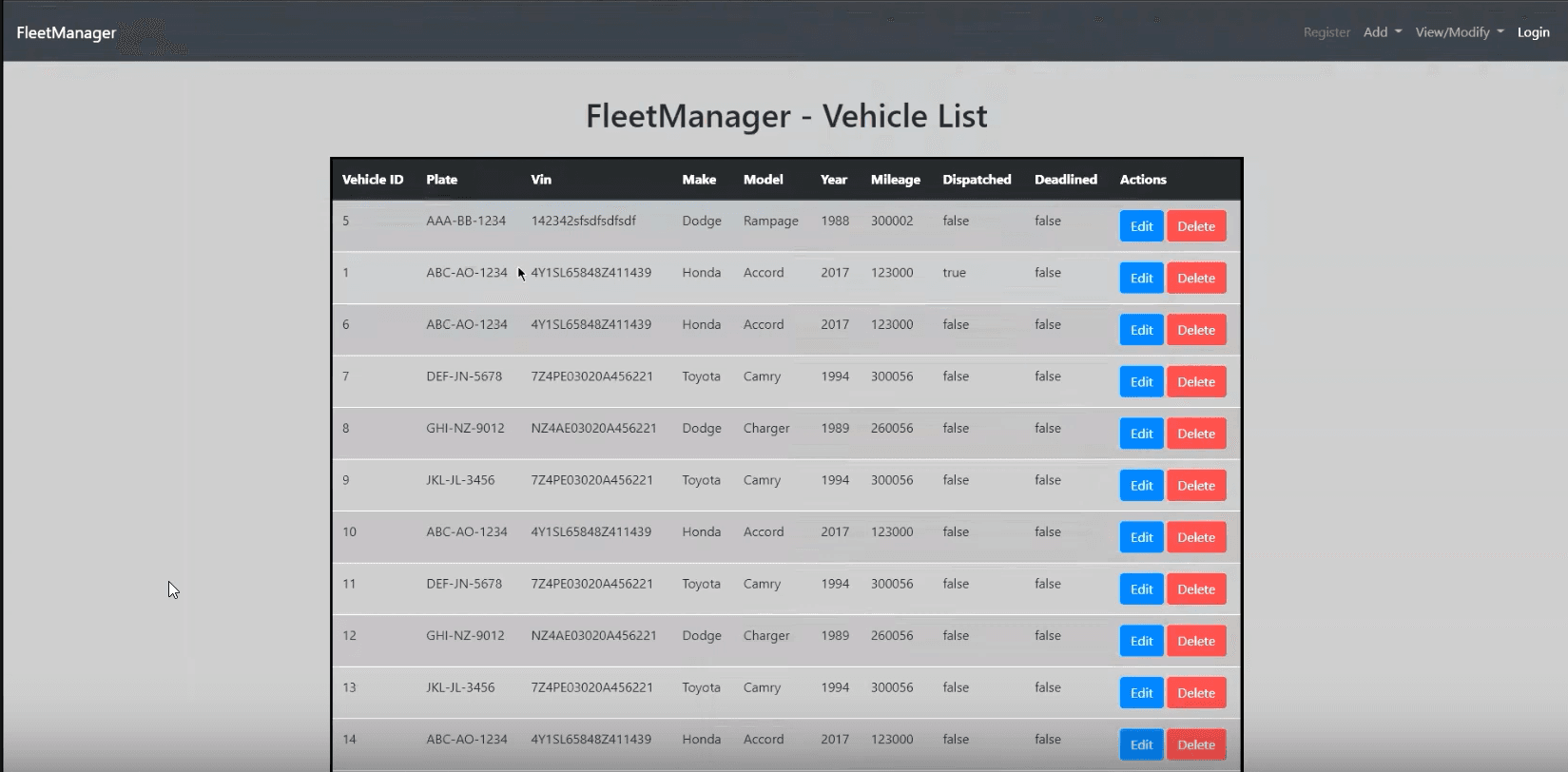
Task: Click VIN NZ4AE03020A456221 in vehicle 8 row
Action: tap(593, 428)
